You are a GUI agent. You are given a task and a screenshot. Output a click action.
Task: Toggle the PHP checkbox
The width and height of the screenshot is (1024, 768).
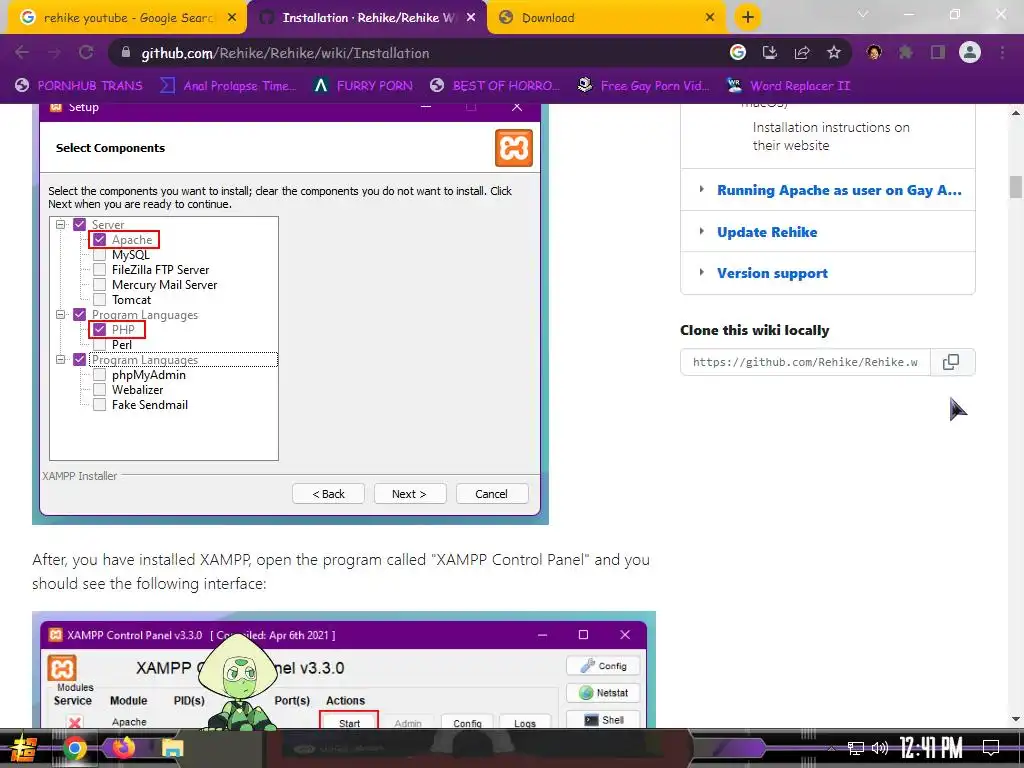99,330
